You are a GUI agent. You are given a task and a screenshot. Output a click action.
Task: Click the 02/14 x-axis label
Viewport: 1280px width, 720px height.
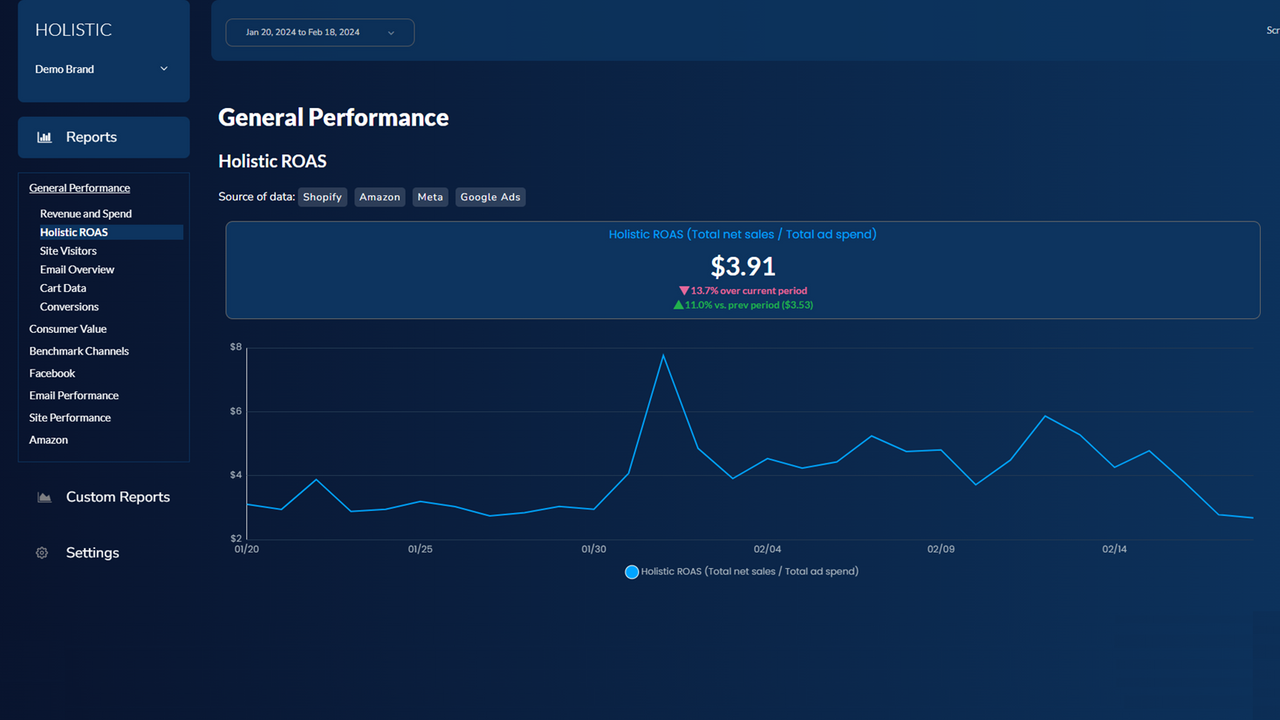pos(1115,549)
